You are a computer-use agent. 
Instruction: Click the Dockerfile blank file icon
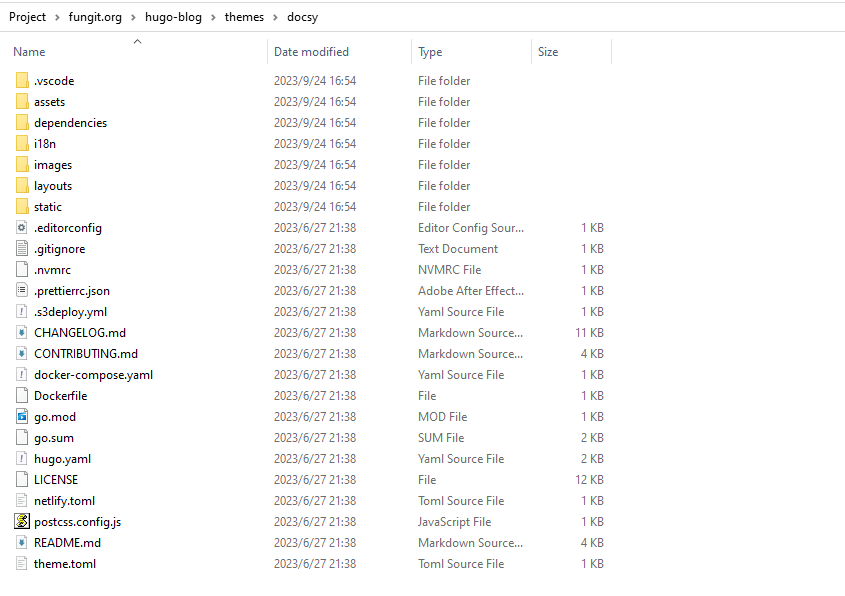[x=22, y=396]
